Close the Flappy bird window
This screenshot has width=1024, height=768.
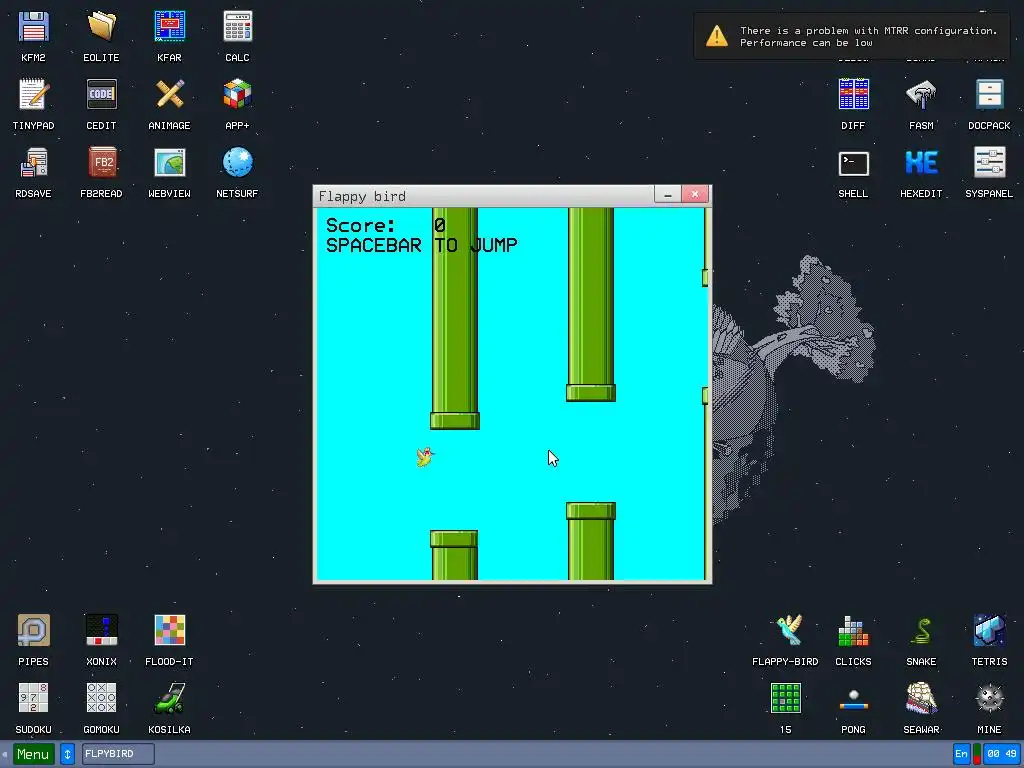coord(695,195)
